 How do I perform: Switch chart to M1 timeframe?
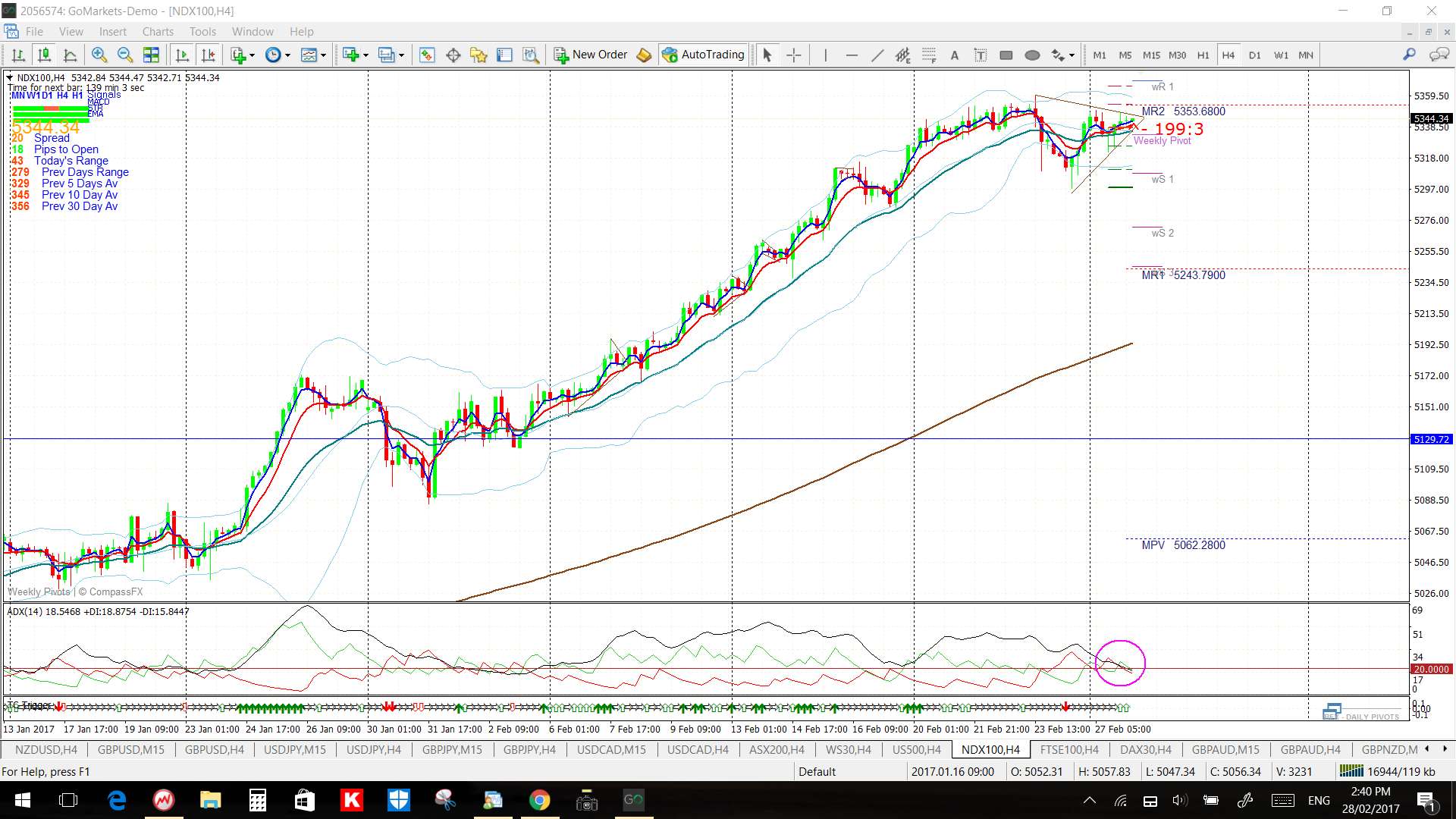pyautogui.click(x=1100, y=55)
